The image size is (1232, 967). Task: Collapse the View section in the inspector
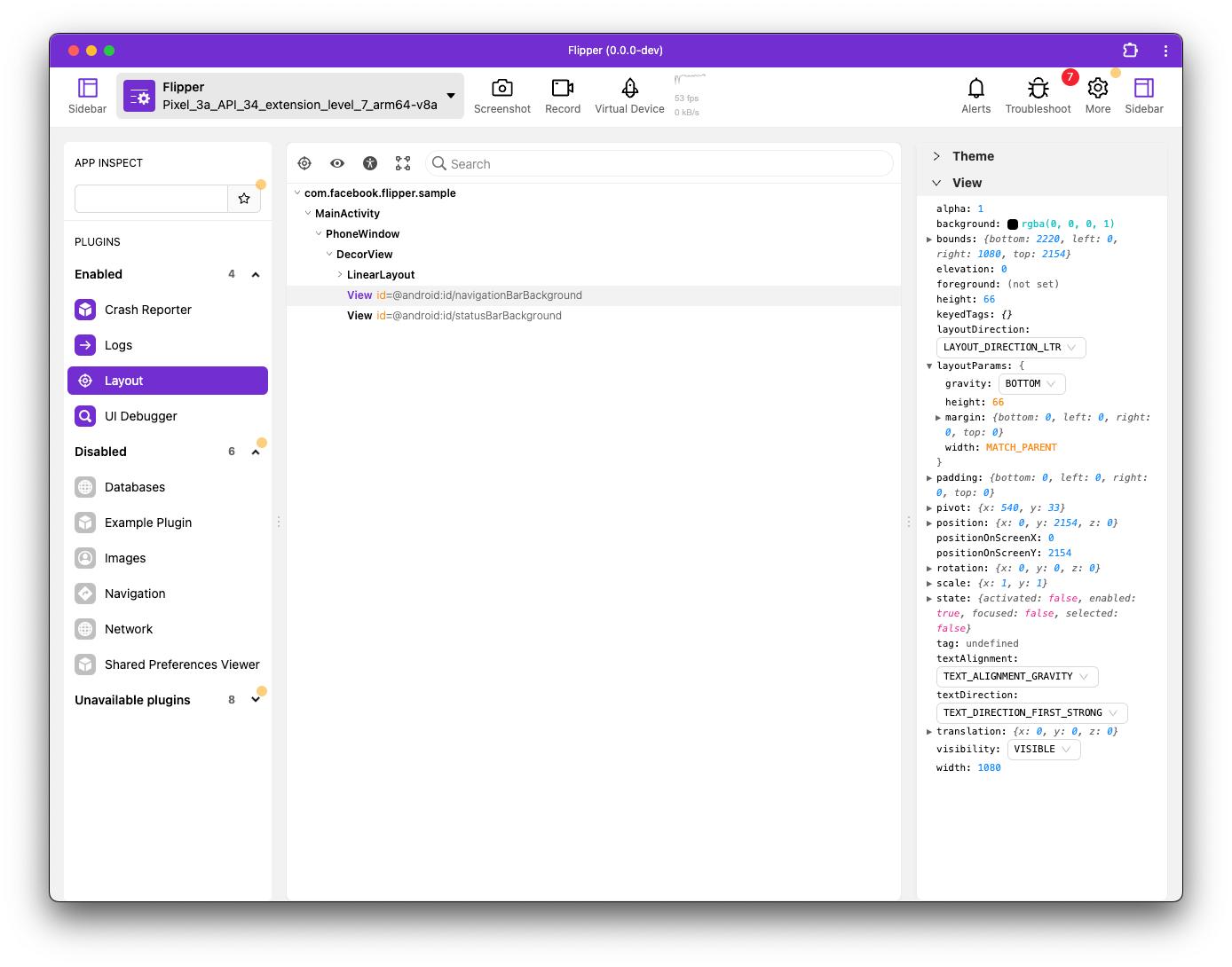pos(936,183)
